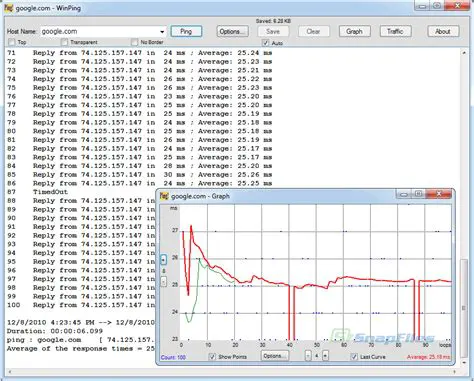
Task: Select log line 85 reply in 30 ms
Action: pos(139,174)
